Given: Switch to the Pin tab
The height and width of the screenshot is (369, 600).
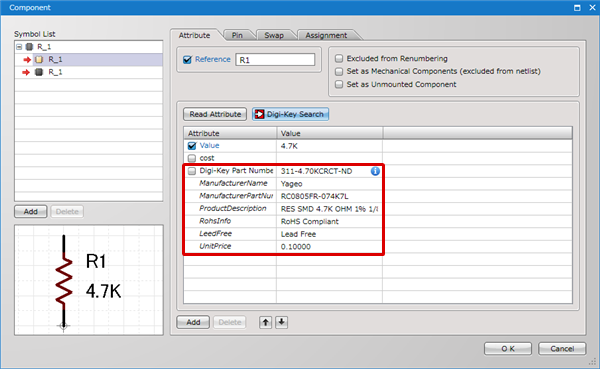Looking at the screenshot, I should [237, 35].
